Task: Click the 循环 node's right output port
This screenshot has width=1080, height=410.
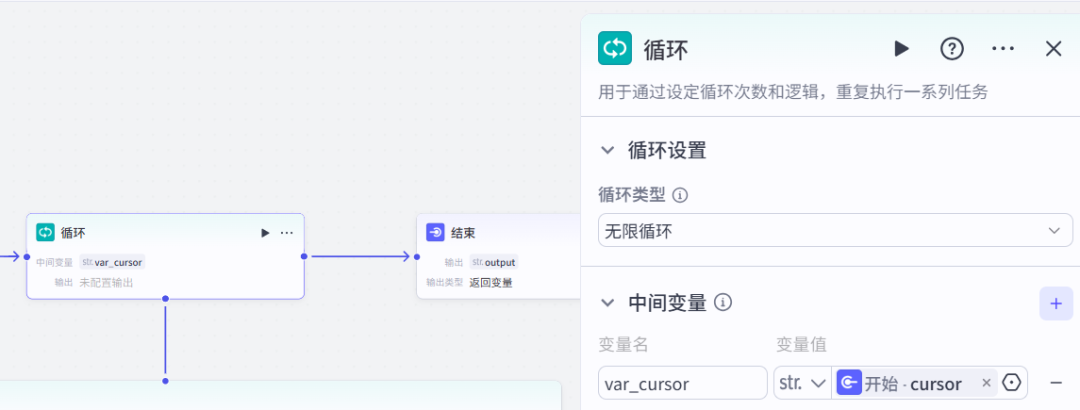Action: pyautogui.click(x=304, y=256)
